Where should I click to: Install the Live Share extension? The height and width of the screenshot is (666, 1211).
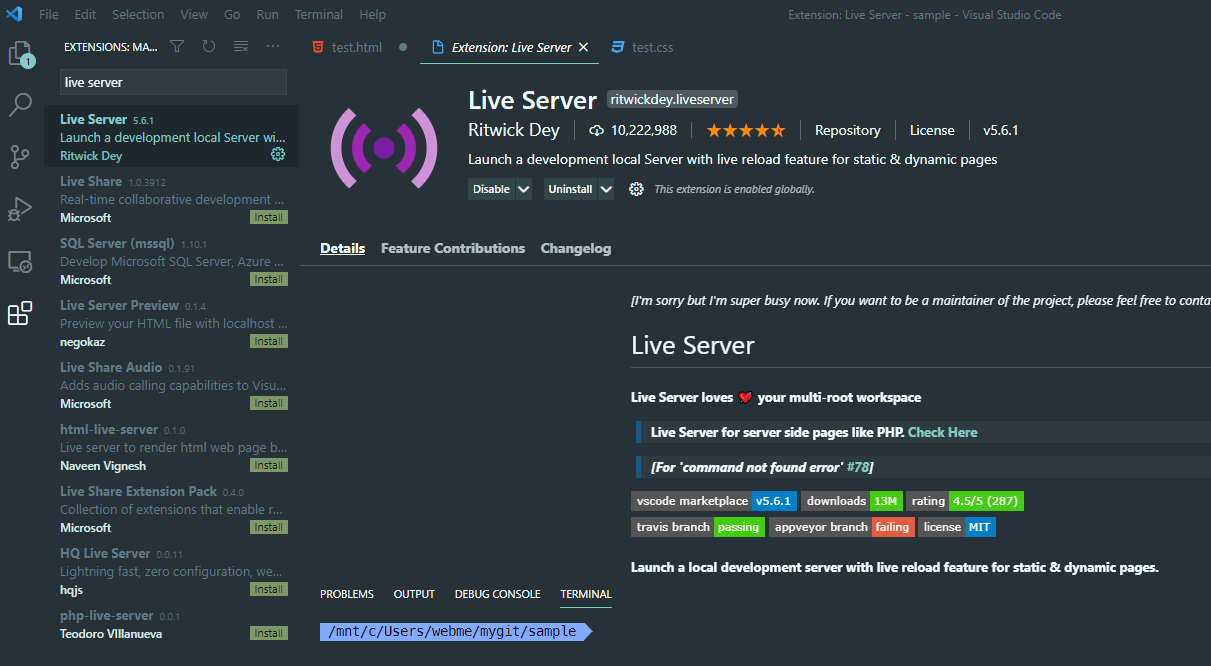tap(268, 217)
